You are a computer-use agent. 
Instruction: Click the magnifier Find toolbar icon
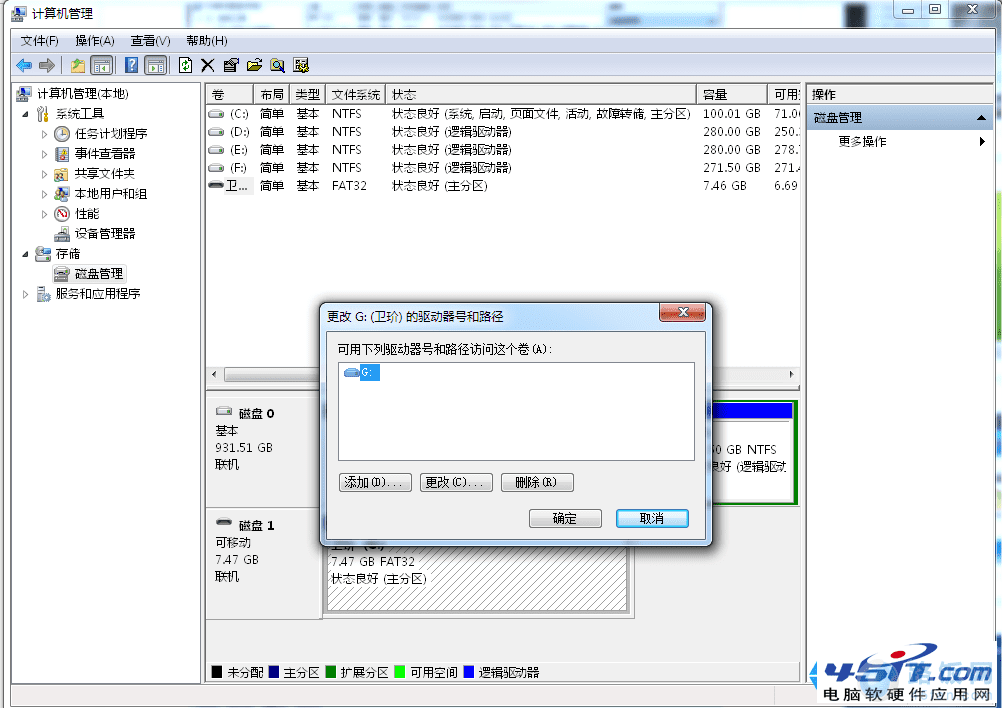(277, 65)
